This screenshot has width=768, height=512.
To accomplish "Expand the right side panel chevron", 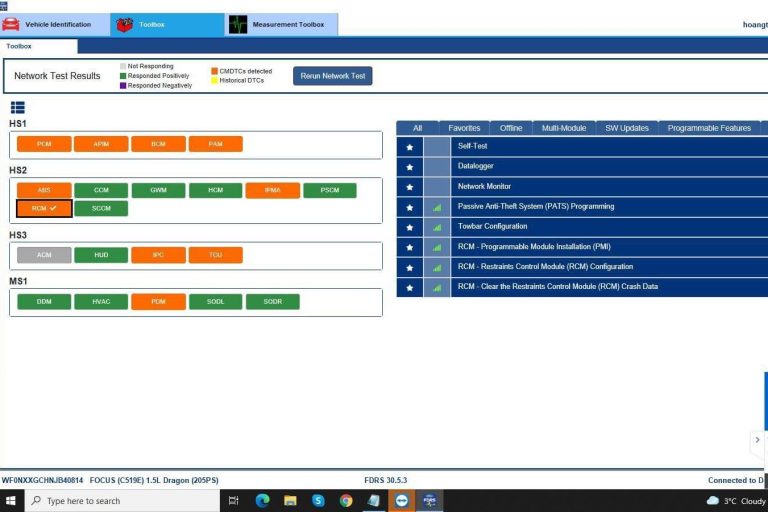I will point(757,440).
